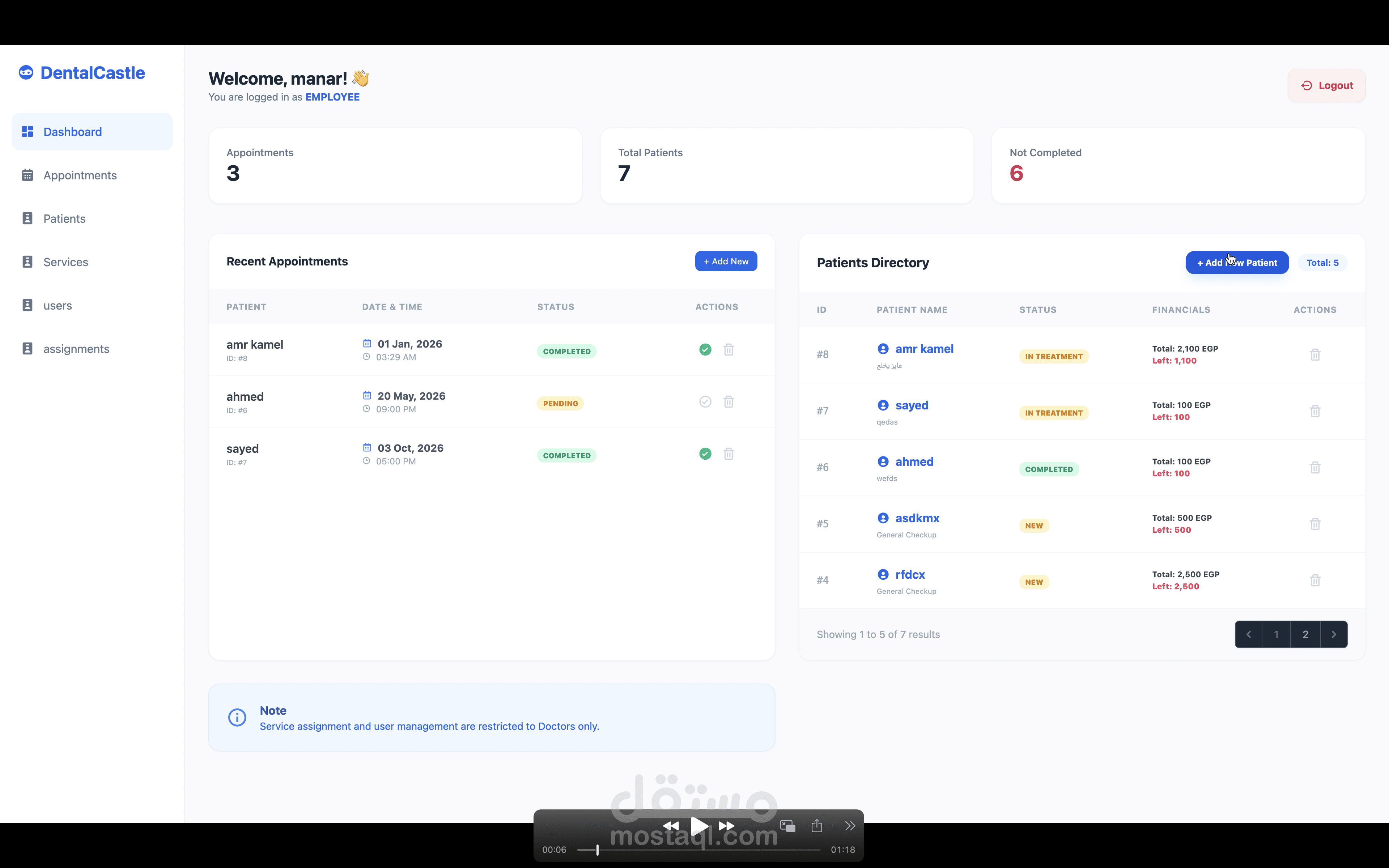Open Dashboard in the sidebar
The height and width of the screenshot is (868, 1389).
coord(92,132)
